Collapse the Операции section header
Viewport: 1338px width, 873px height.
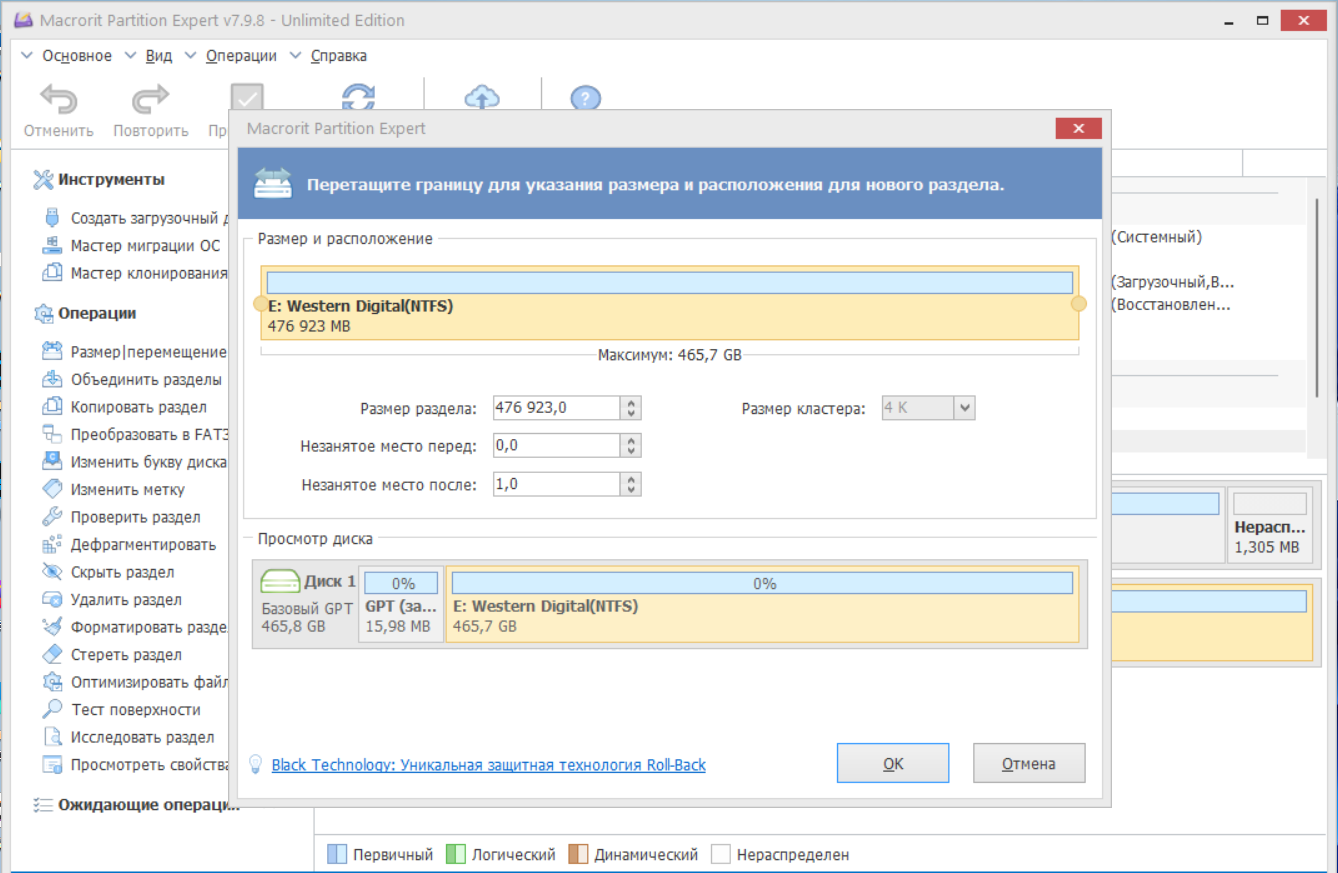point(86,313)
